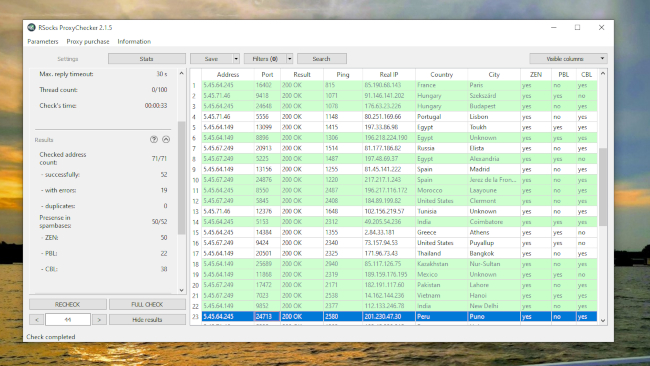Click the Lahore city cell
The width and height of the screenshot is (650, 366).
pyautogui.click(x=494, y=285)
